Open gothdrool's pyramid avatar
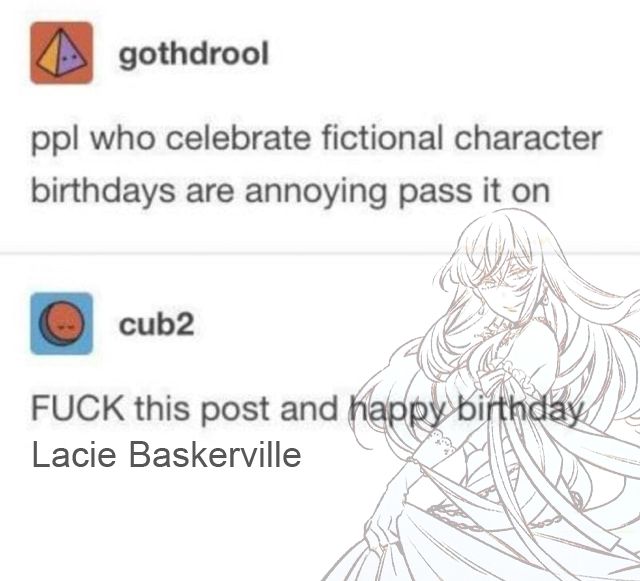This screenshot has width=640, height=581. (x=62, y=53)
